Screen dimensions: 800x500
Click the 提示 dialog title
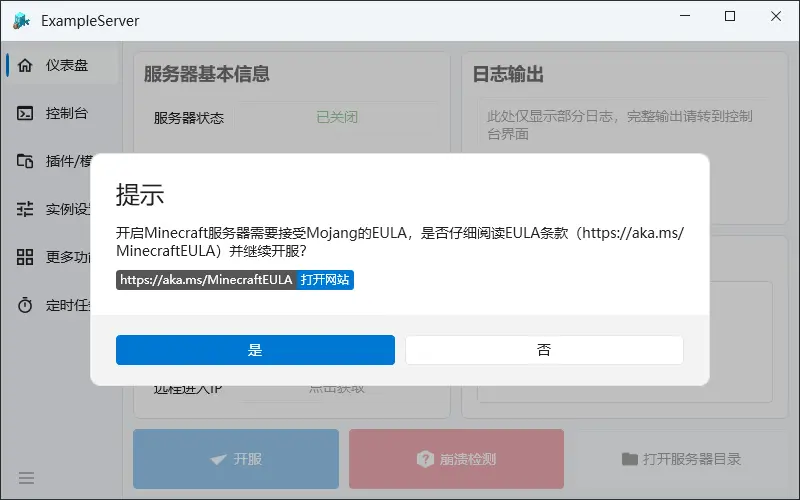[140, 194]
